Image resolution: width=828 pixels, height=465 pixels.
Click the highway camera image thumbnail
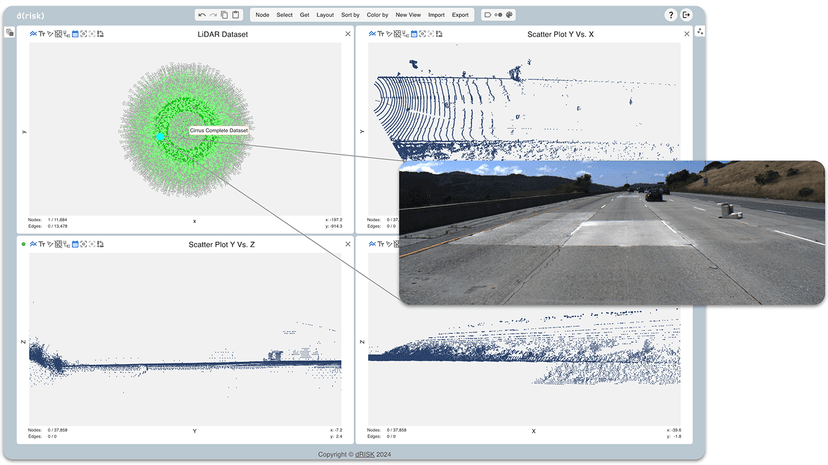pyautogui.click(x=612, y=232)
